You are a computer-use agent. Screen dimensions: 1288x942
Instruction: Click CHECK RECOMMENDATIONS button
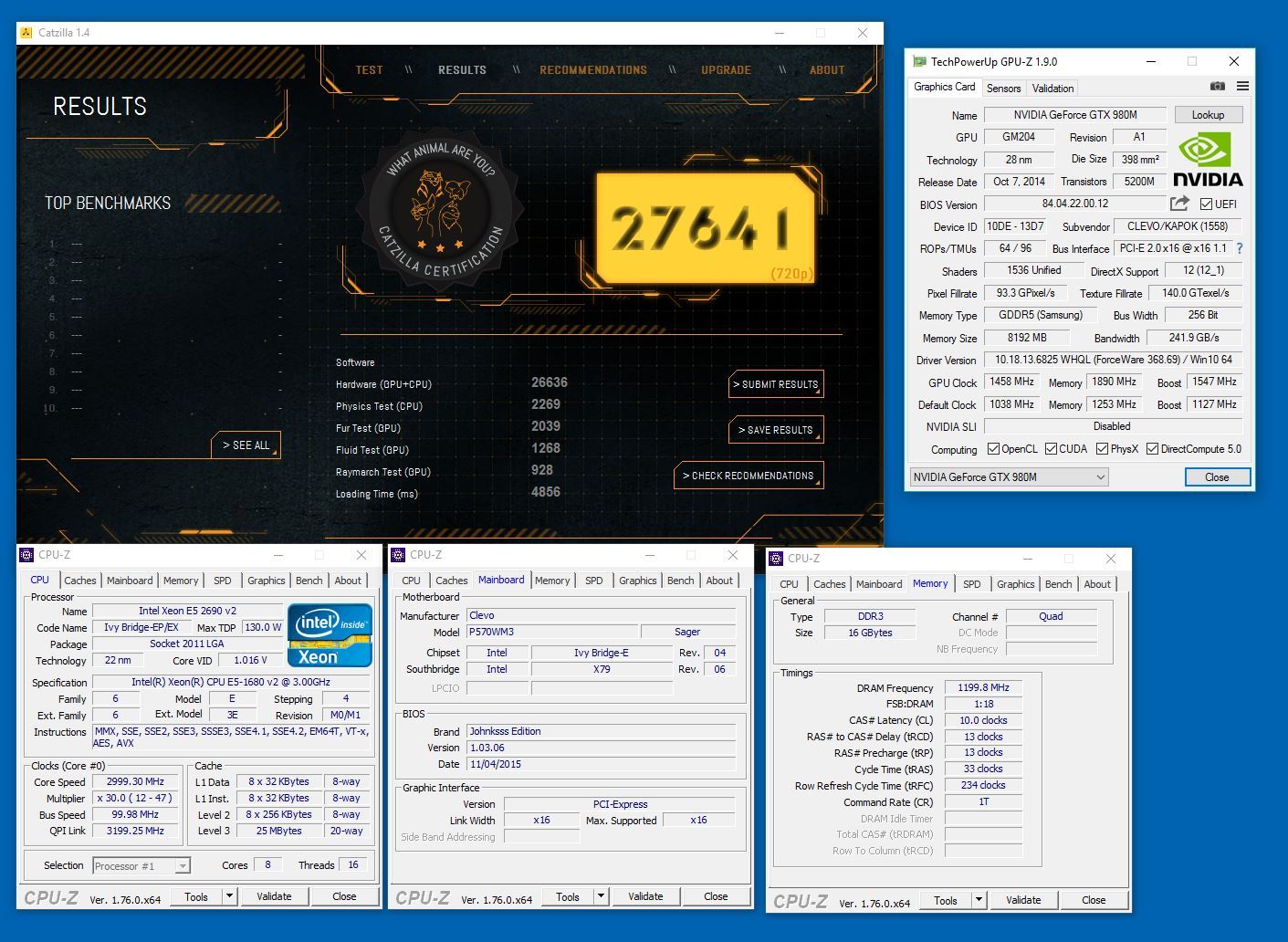pyautogui.click(x=749, y=476)
